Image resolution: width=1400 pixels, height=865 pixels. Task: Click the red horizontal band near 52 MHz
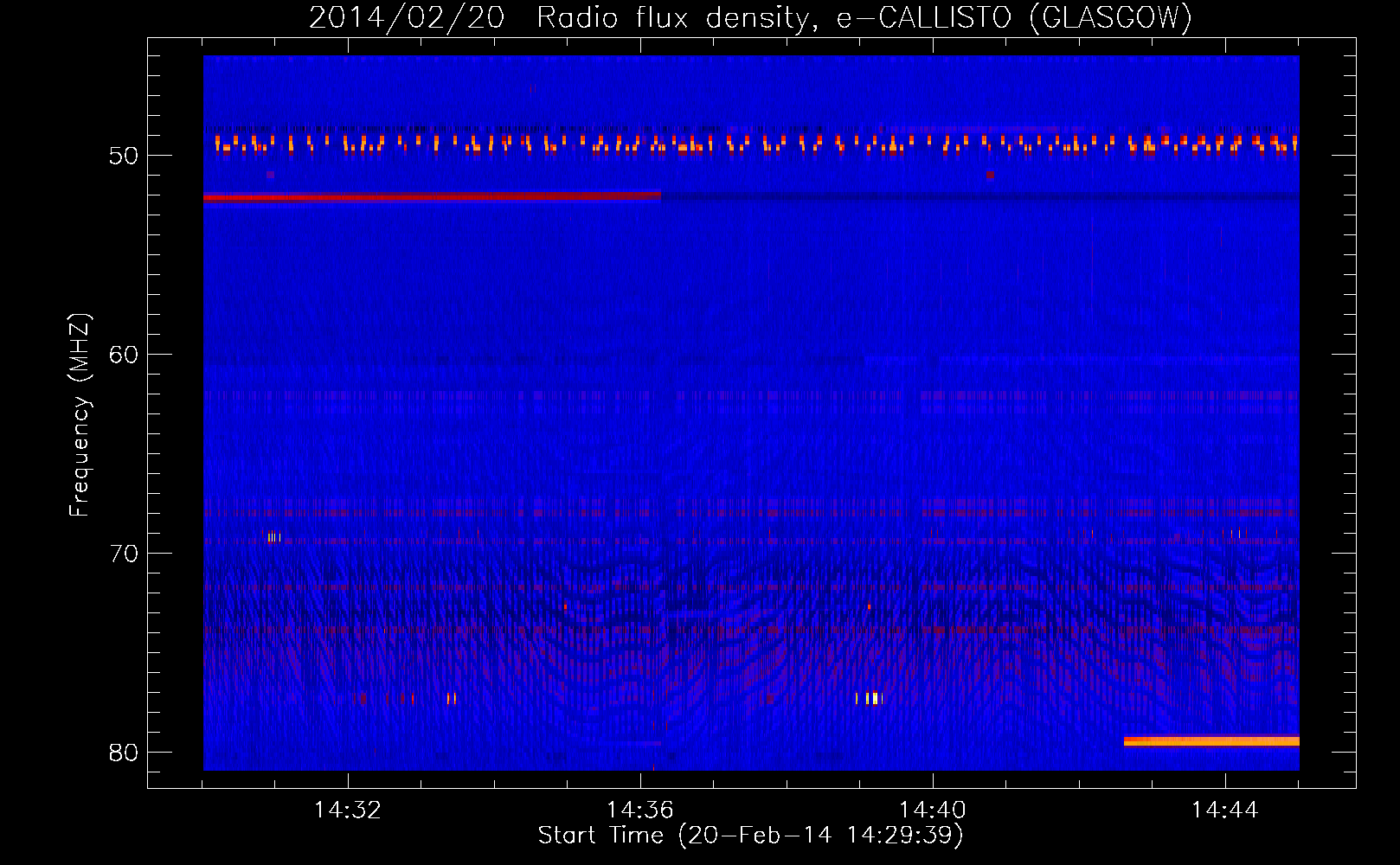tap(432, 197)
